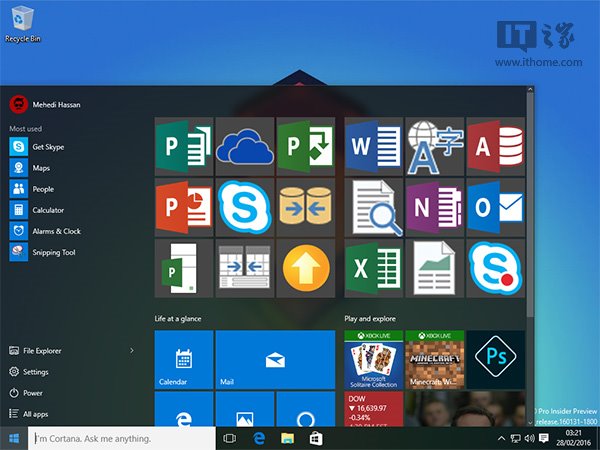Click the taskbar clock and date
This screenshot has width=600, height=450.
click(573, 438)
